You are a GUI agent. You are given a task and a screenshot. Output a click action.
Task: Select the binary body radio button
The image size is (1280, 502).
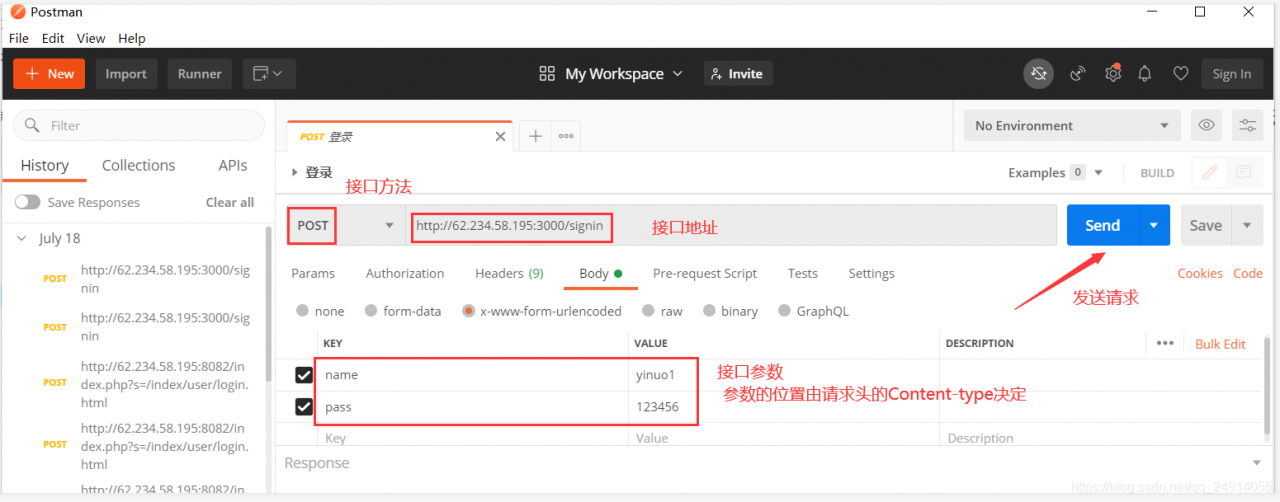(x=709, y=311)
